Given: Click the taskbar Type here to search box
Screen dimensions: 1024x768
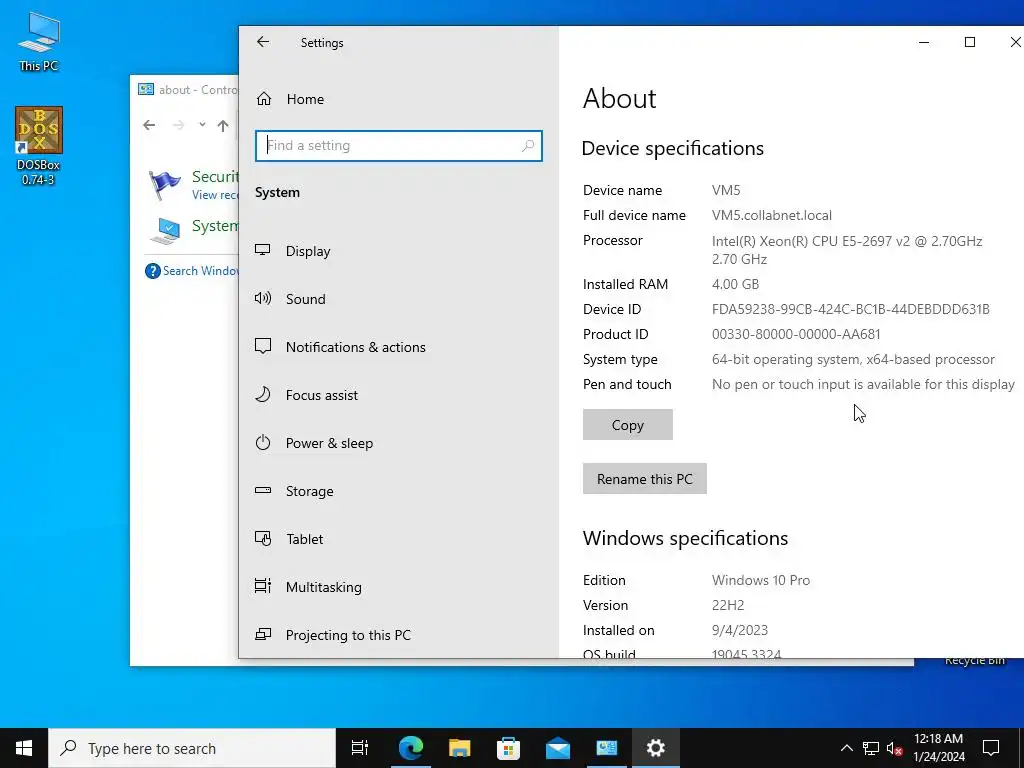Looking at the screenshot, I should coord(192,748).
